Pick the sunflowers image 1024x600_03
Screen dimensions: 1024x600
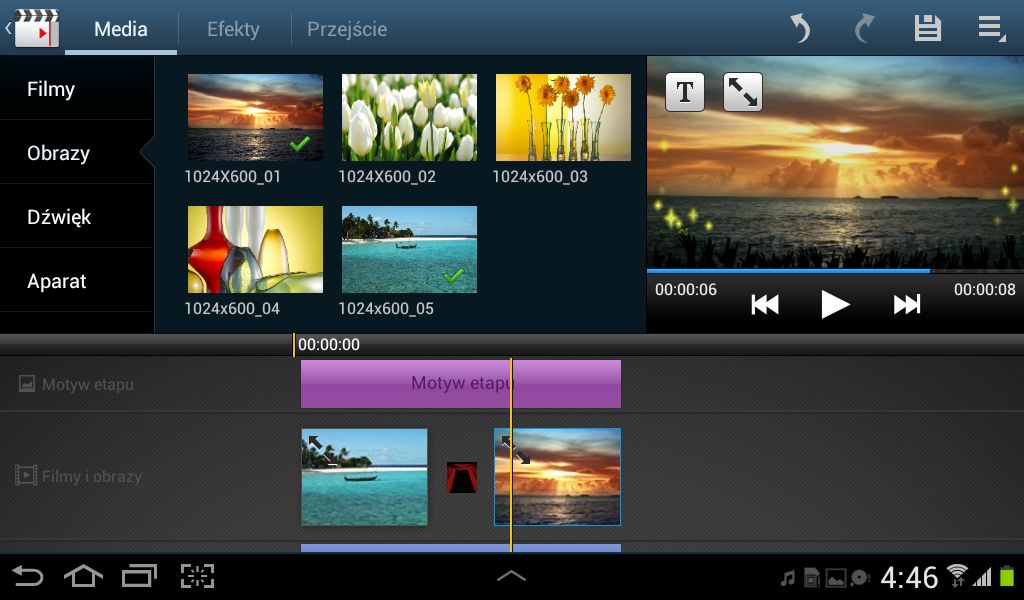[x=564, y=118]
